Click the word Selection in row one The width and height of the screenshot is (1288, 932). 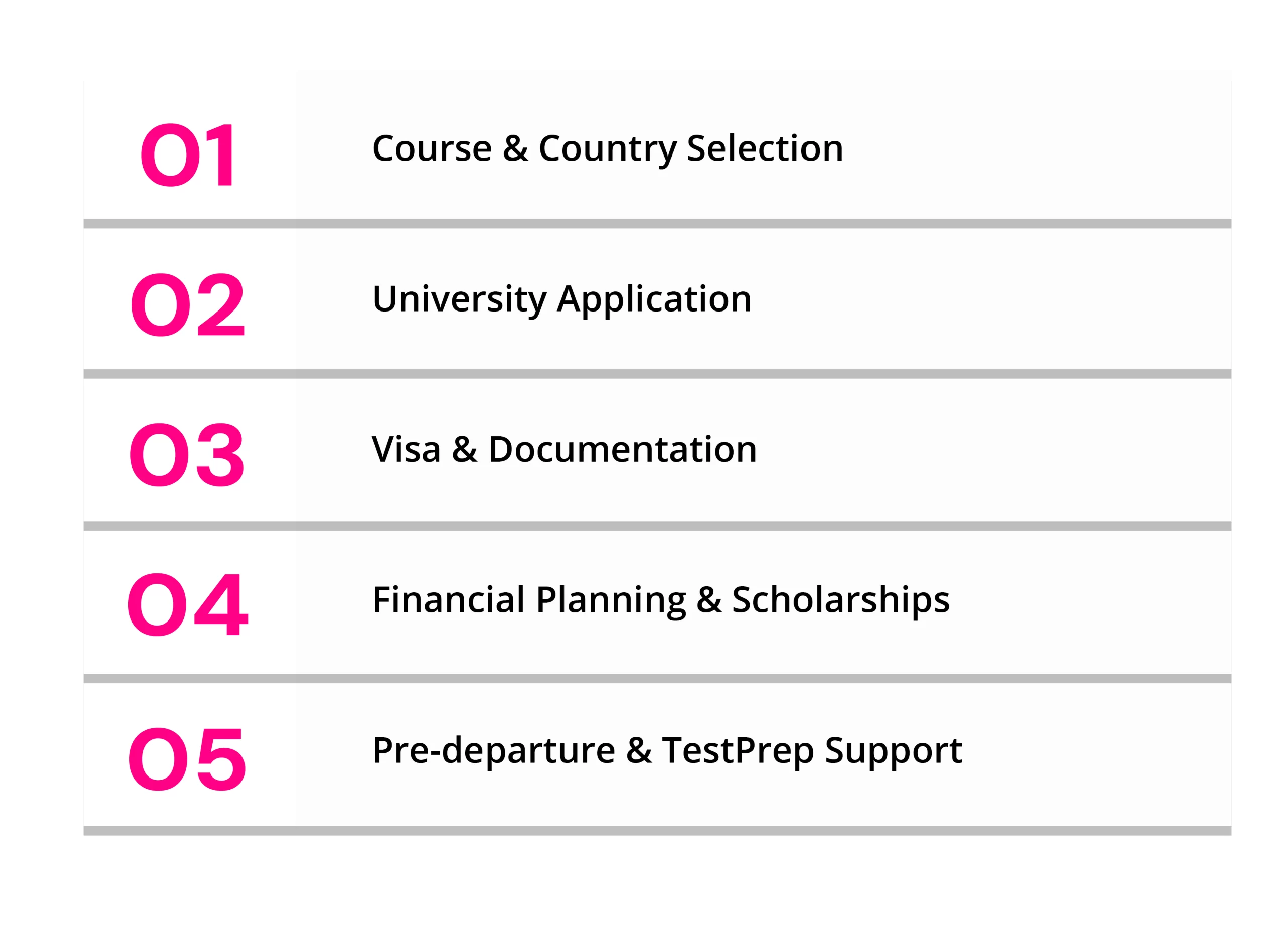pyautogui.click(x=765, y=149)
